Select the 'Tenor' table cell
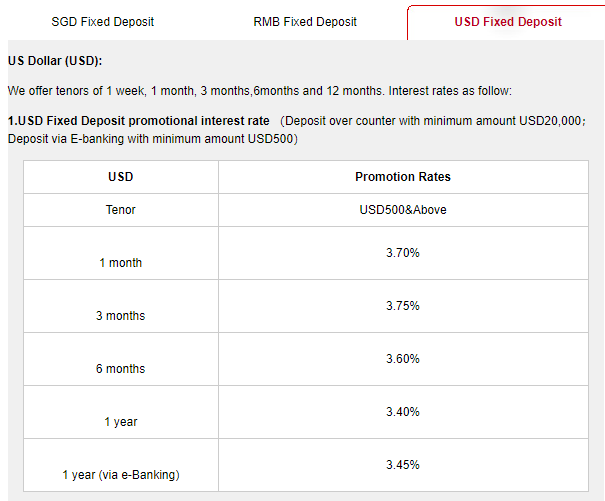605x501 pixels. point(121,210)
